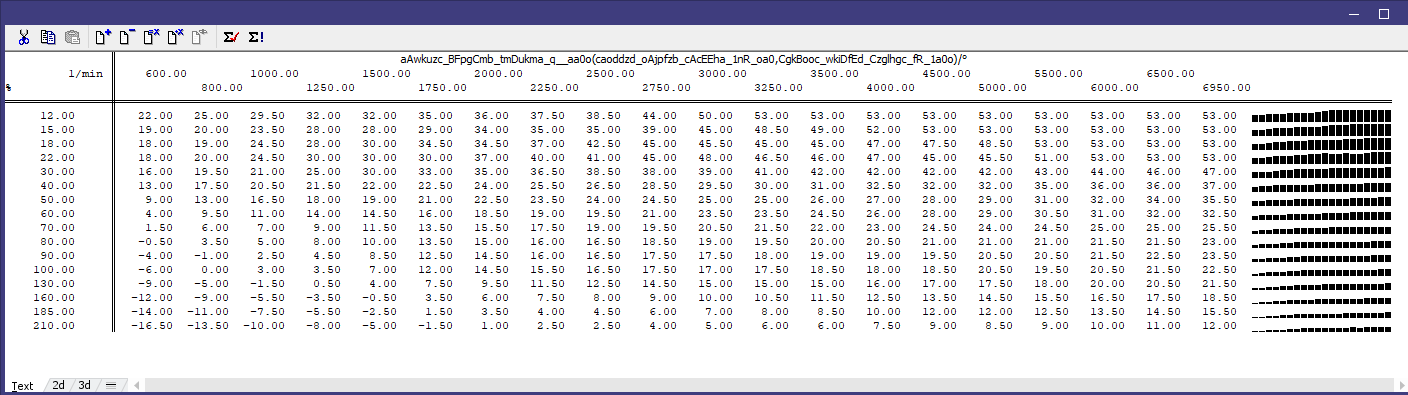The image size is (1408, 395).
Task: Click the long map name title label
Action: pos(684,59)
